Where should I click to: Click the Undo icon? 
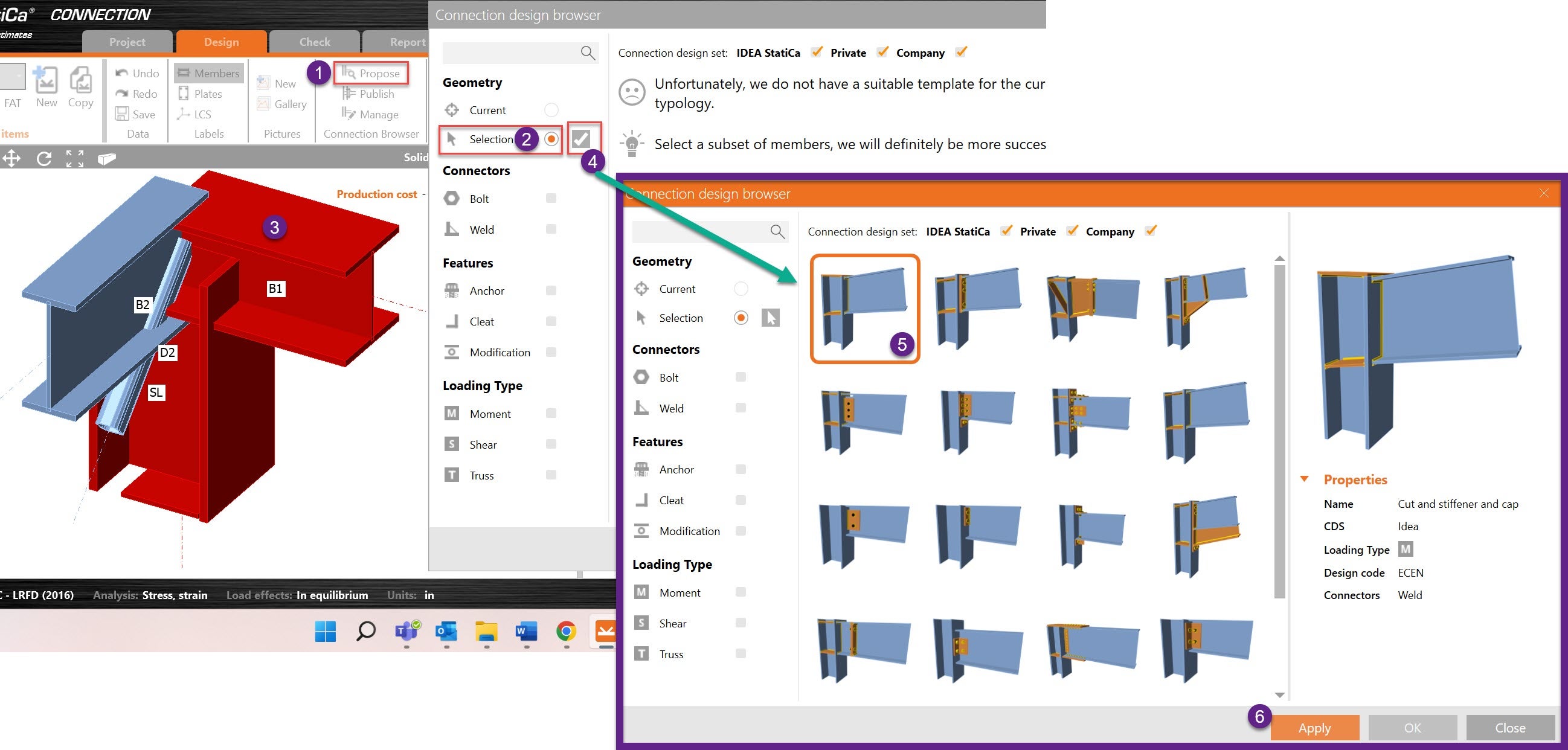click(x=122, y=73)
